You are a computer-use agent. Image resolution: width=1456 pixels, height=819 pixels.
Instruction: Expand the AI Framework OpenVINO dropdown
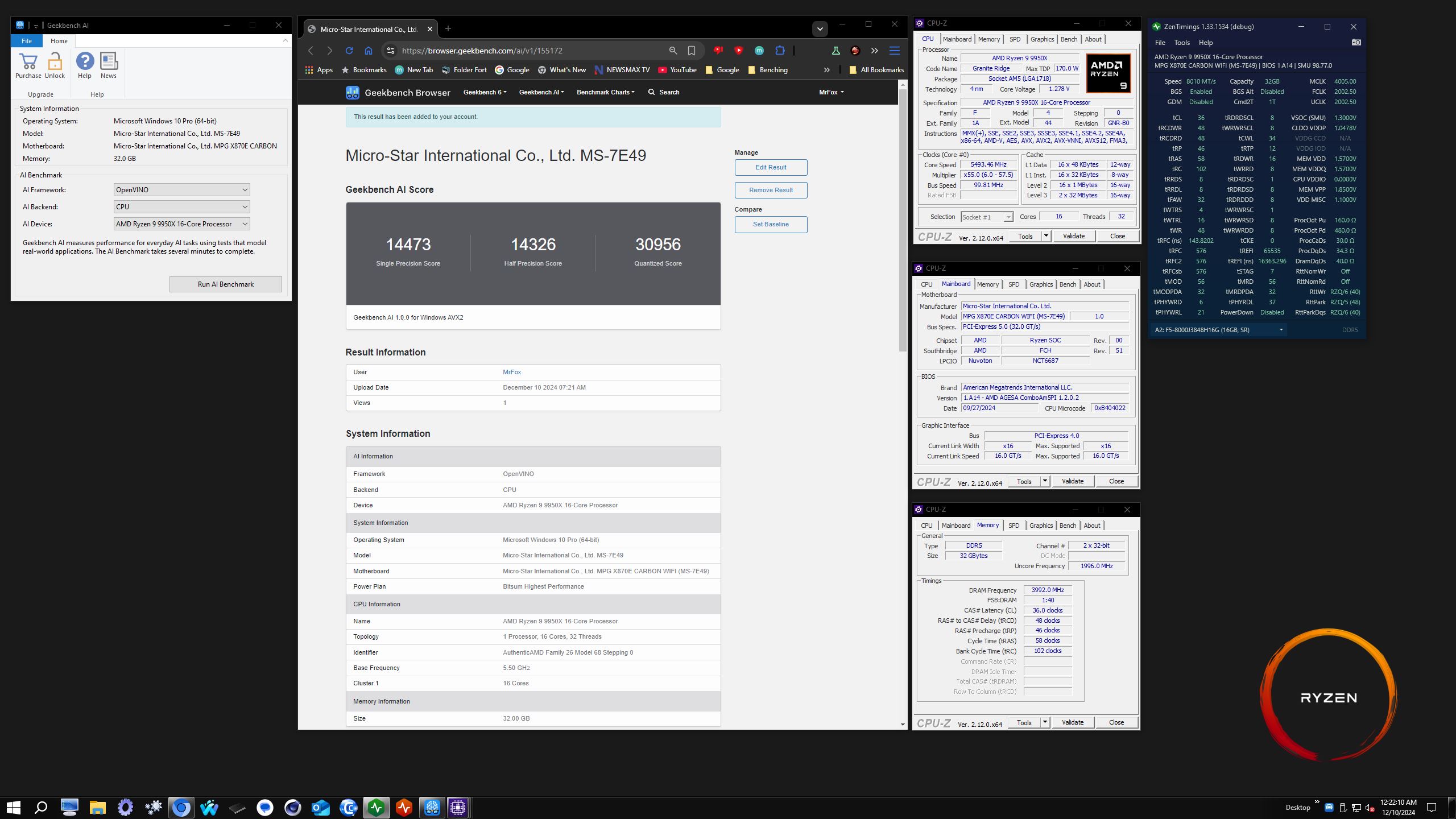[x=181, y=190]
